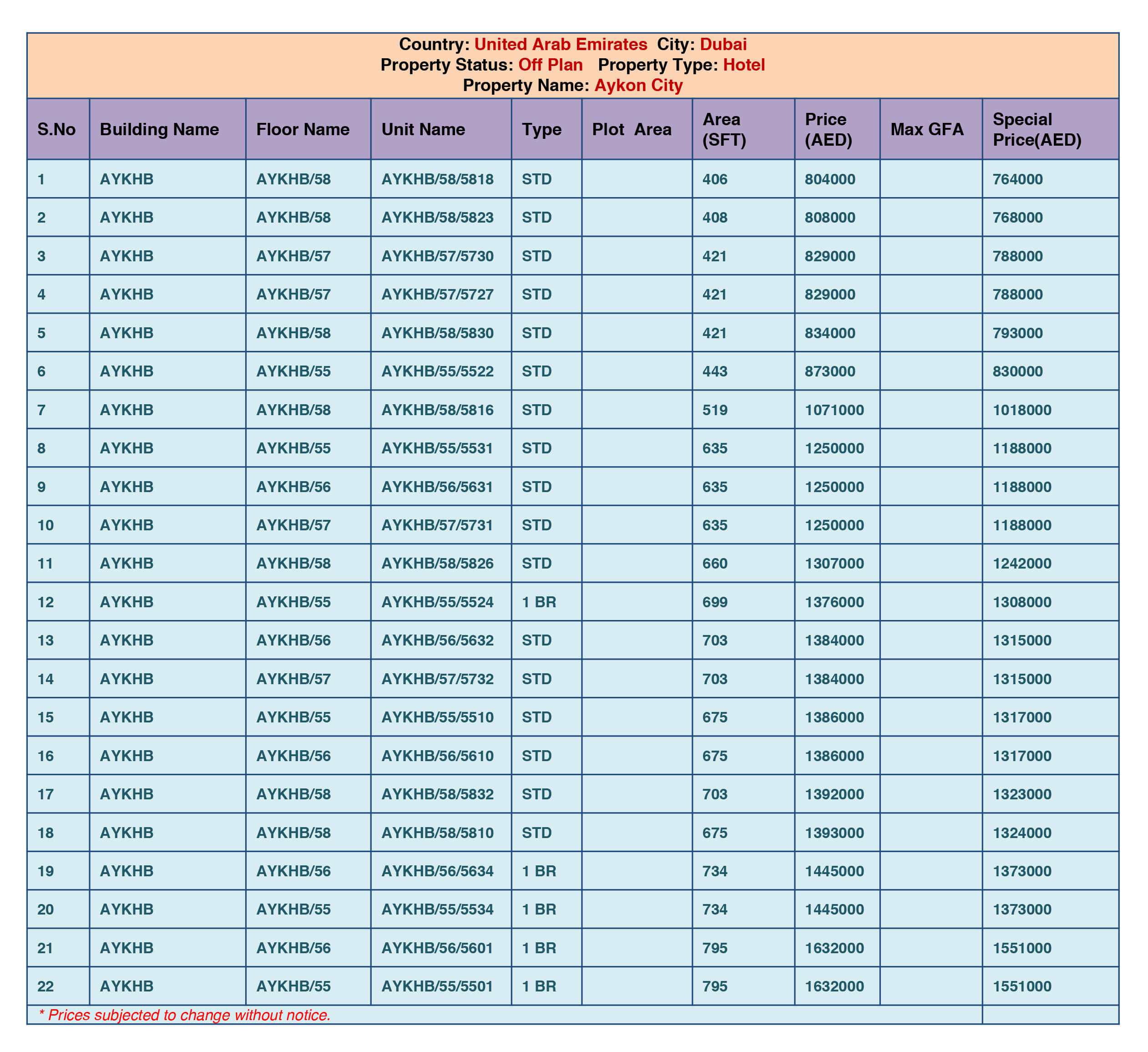Screen dimensions: 1148x1052
Task: Select price 808000 in row 2
Action: 838,218
